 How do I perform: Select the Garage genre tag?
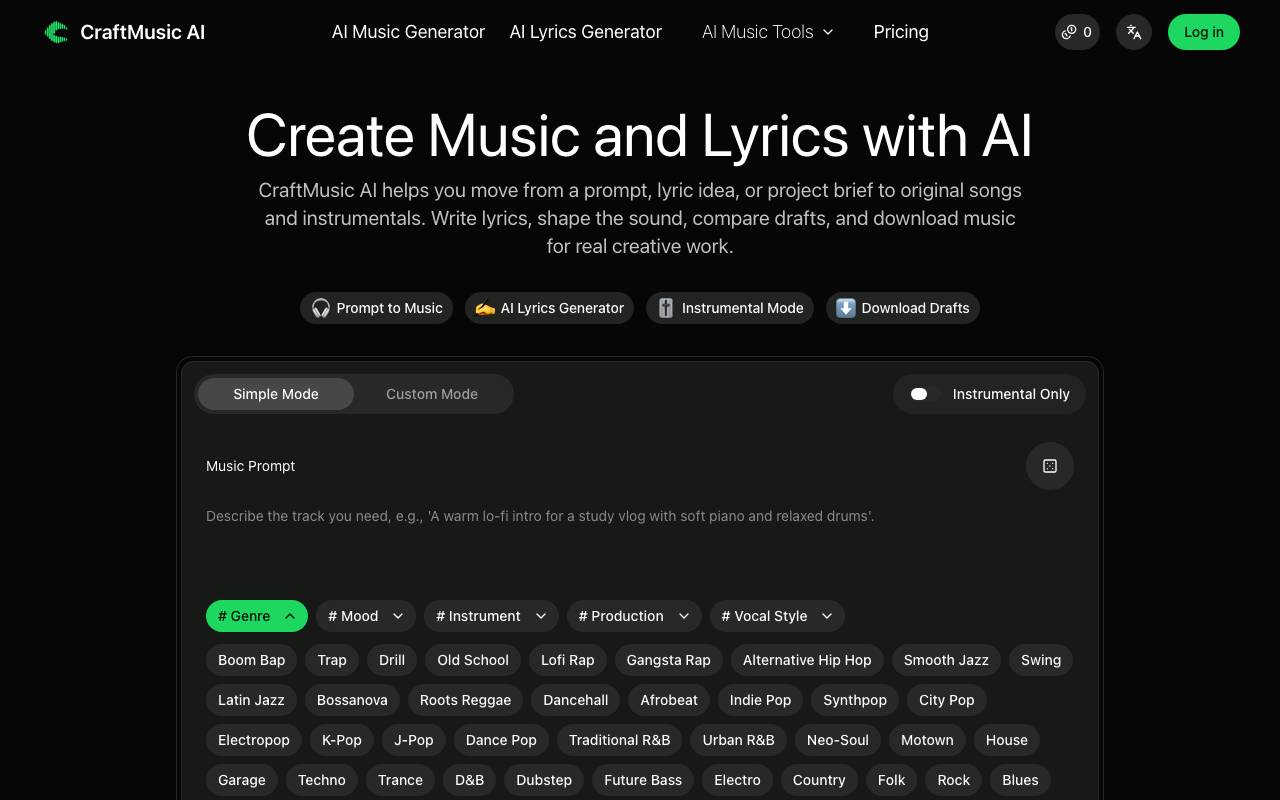click(x=242, y=780)
